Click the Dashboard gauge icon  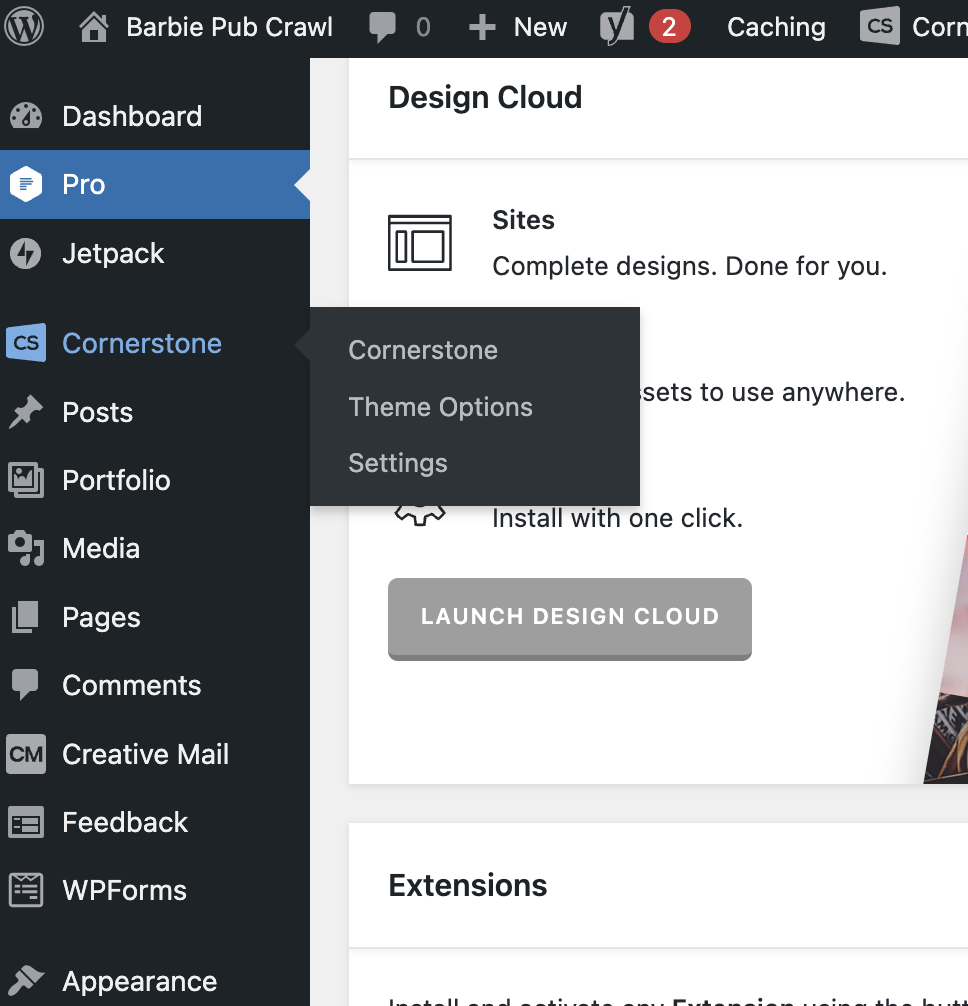pyautogui.click(x=25, y=116)
